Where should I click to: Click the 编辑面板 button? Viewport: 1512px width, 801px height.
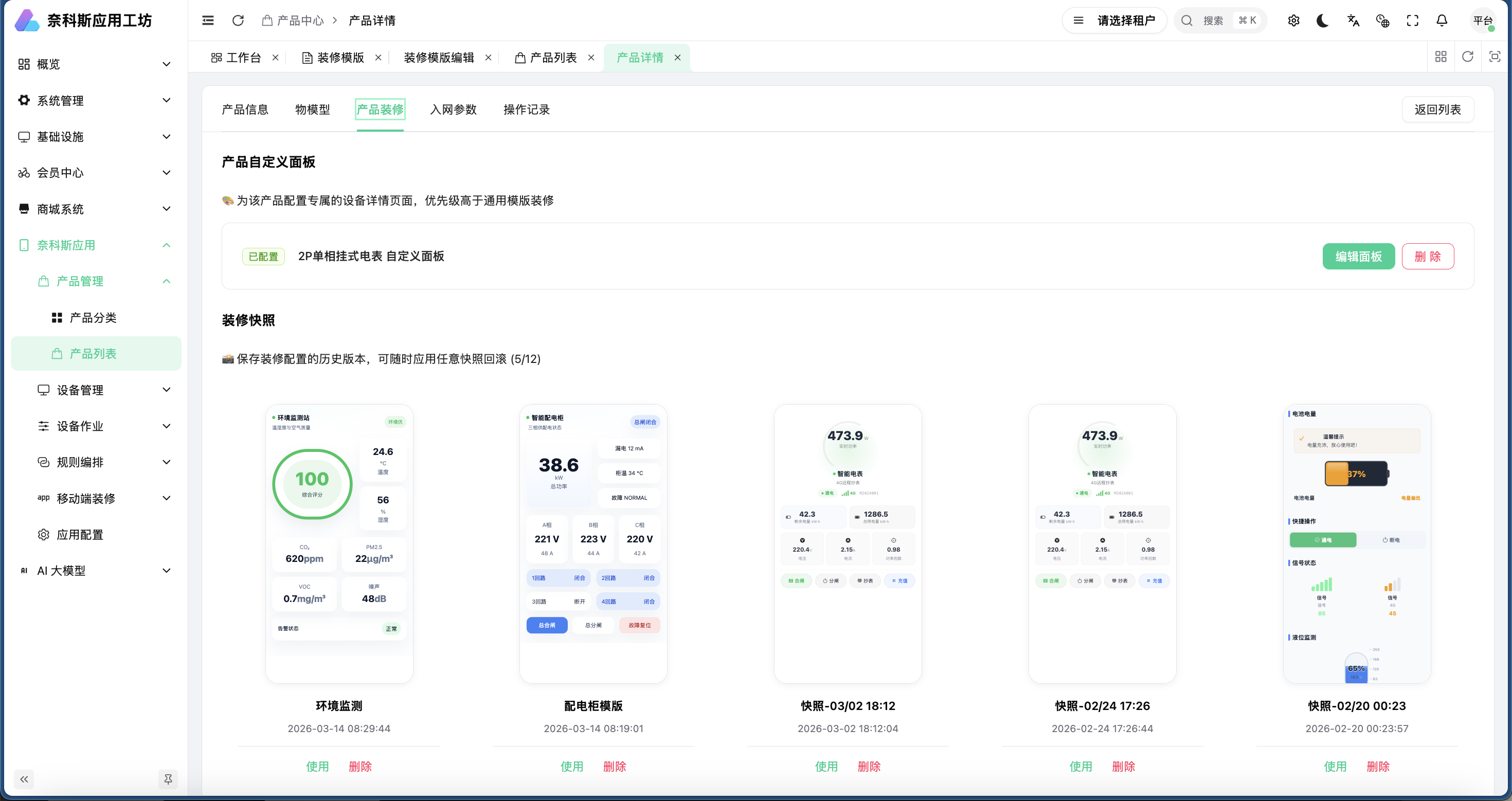click(1358, 257)
